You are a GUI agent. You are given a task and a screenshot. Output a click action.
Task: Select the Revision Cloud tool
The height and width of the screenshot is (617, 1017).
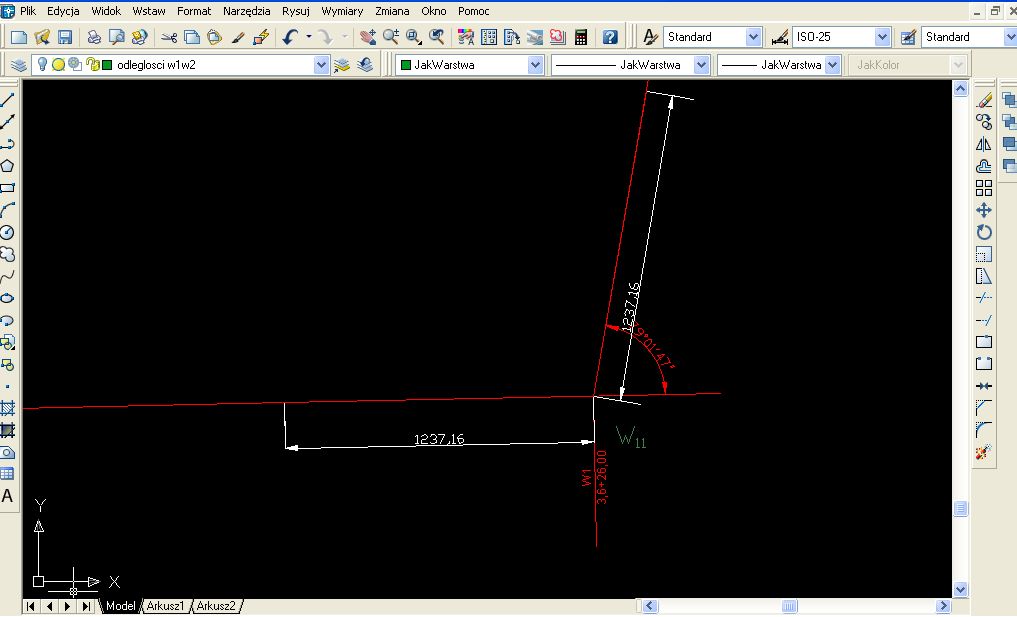point(7,254)
